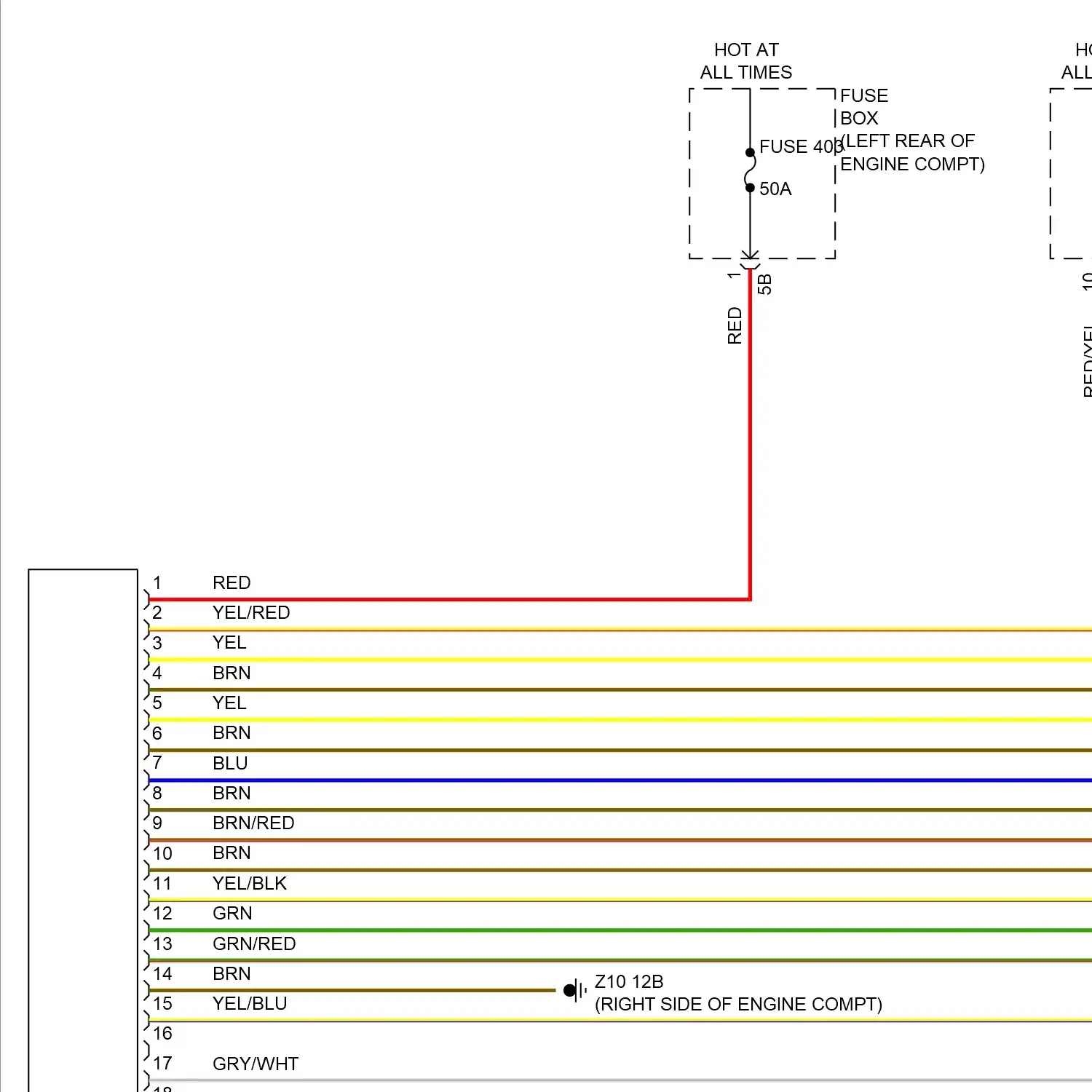Click '(RIGHT SIDE OF ENGINE COMPT)' text
The height and width of the screenshot is (1092, 1092).
click(738, 1004)
